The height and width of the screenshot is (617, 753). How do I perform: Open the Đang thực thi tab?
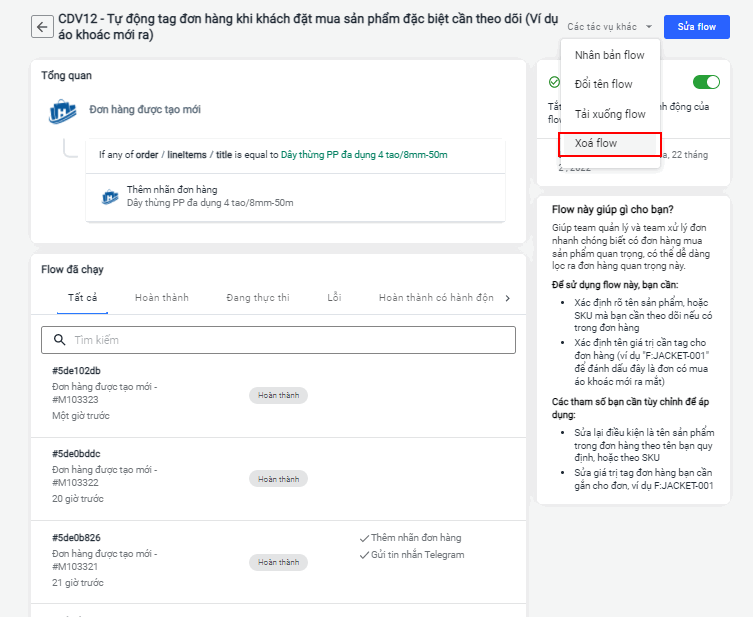[x=258, y=298]
